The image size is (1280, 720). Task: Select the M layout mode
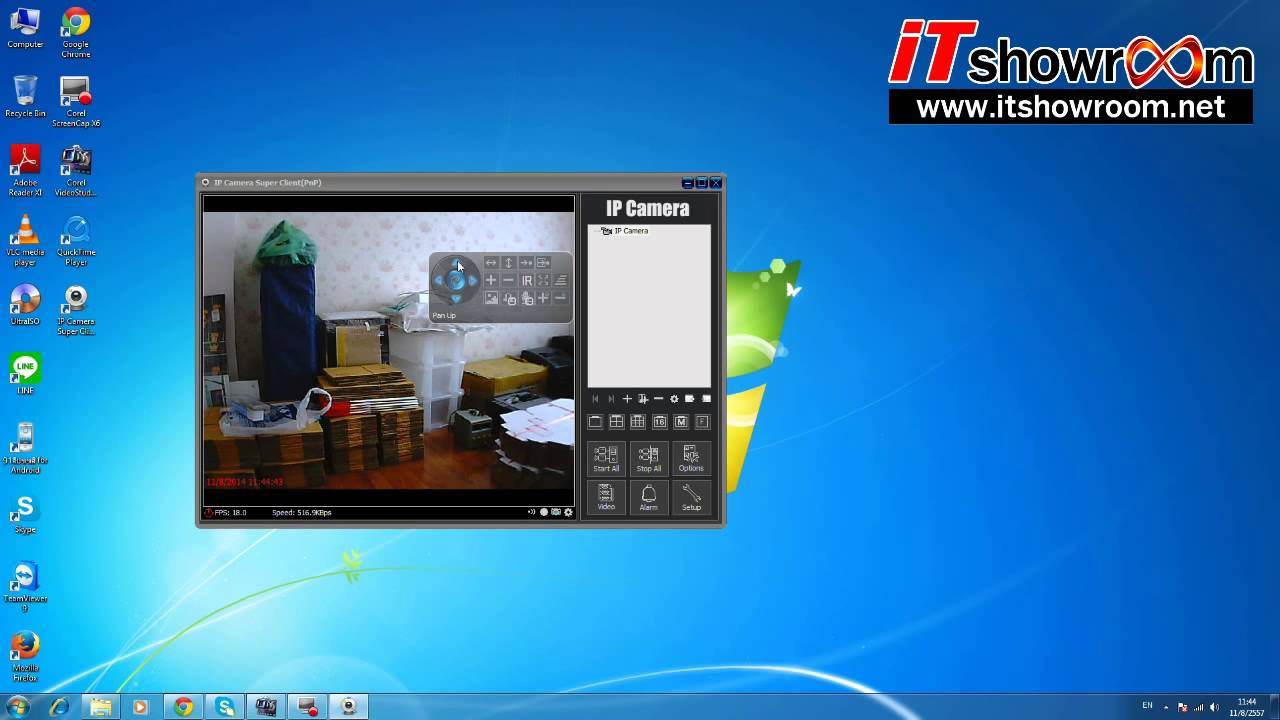click(x=681, y=422)
